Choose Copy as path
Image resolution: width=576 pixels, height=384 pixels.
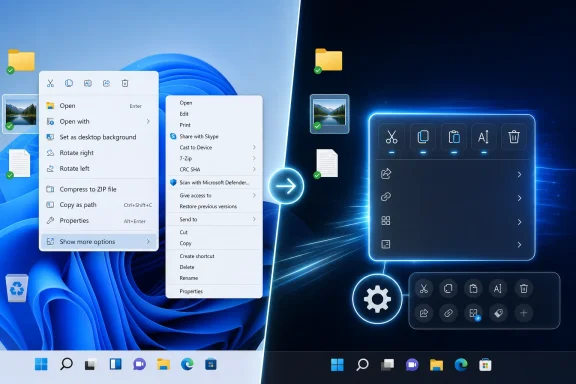point(99,205)
